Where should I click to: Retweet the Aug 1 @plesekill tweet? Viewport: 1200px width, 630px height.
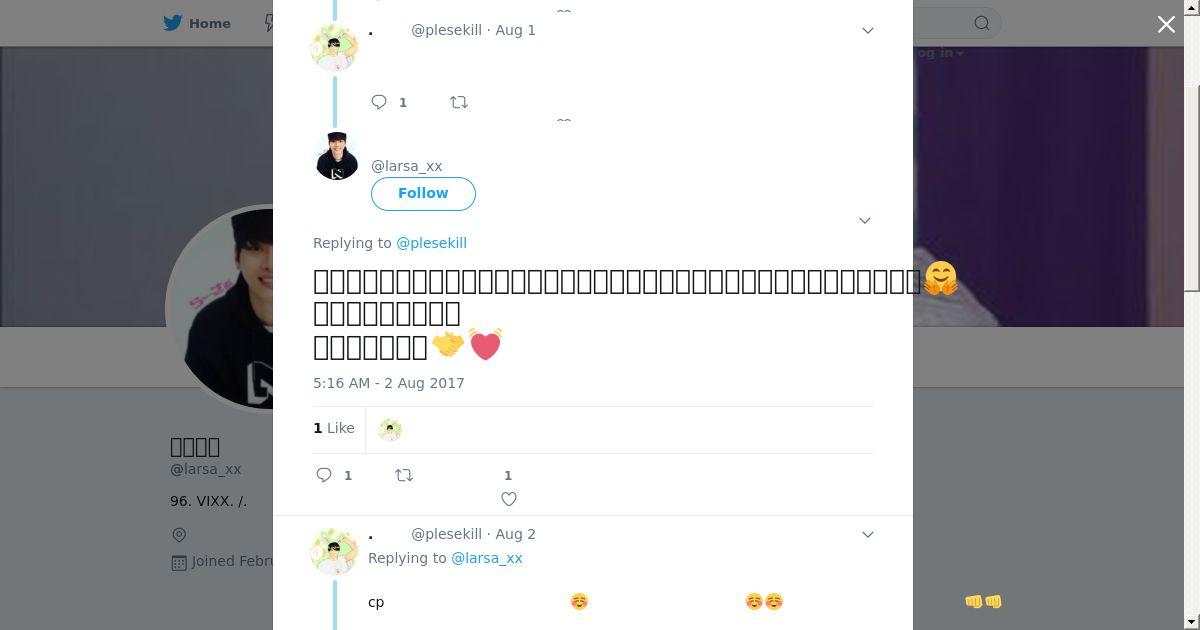point(459,102)
